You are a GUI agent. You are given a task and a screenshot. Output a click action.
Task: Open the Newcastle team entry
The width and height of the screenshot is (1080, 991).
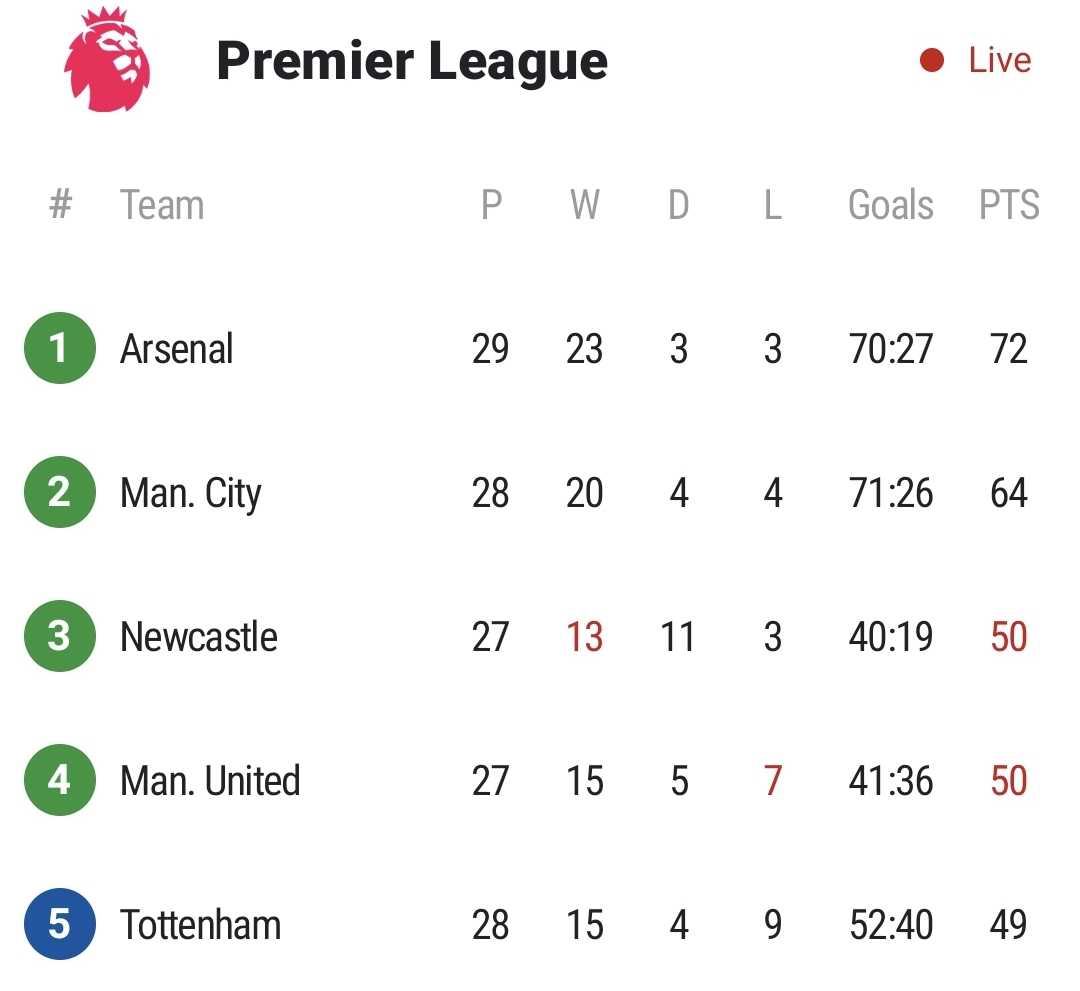tap(198, 636)
